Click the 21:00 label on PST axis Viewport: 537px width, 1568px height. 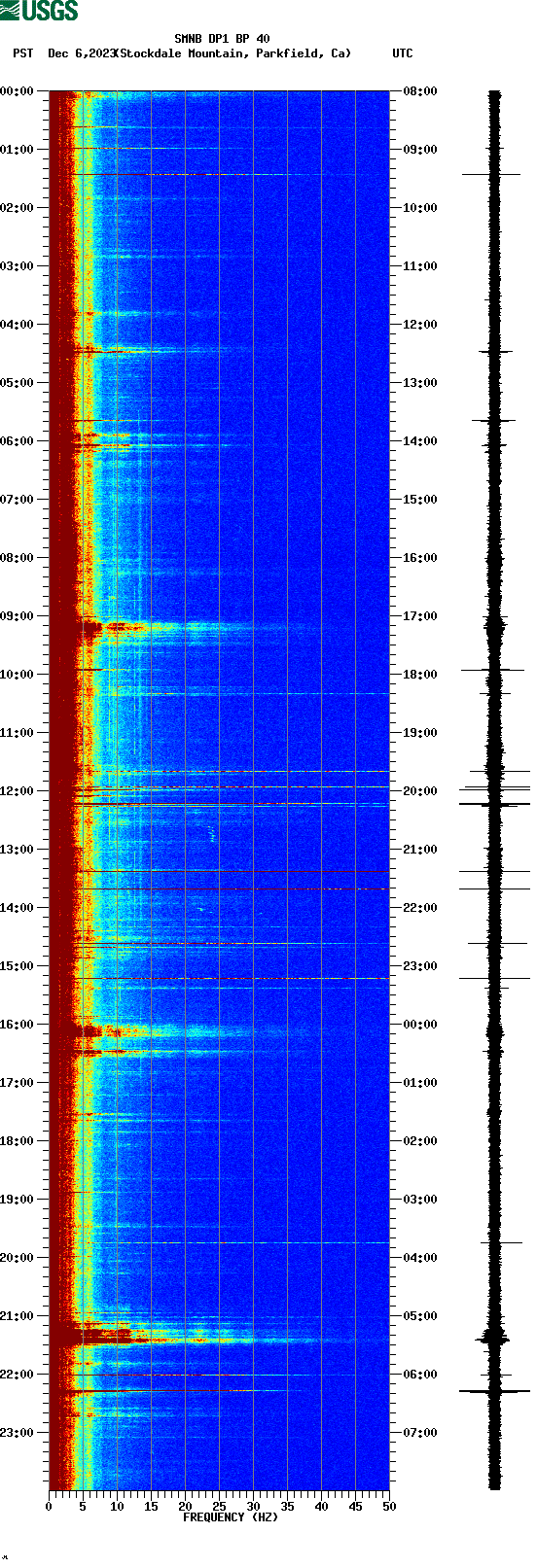click(x=18, y=1316)
